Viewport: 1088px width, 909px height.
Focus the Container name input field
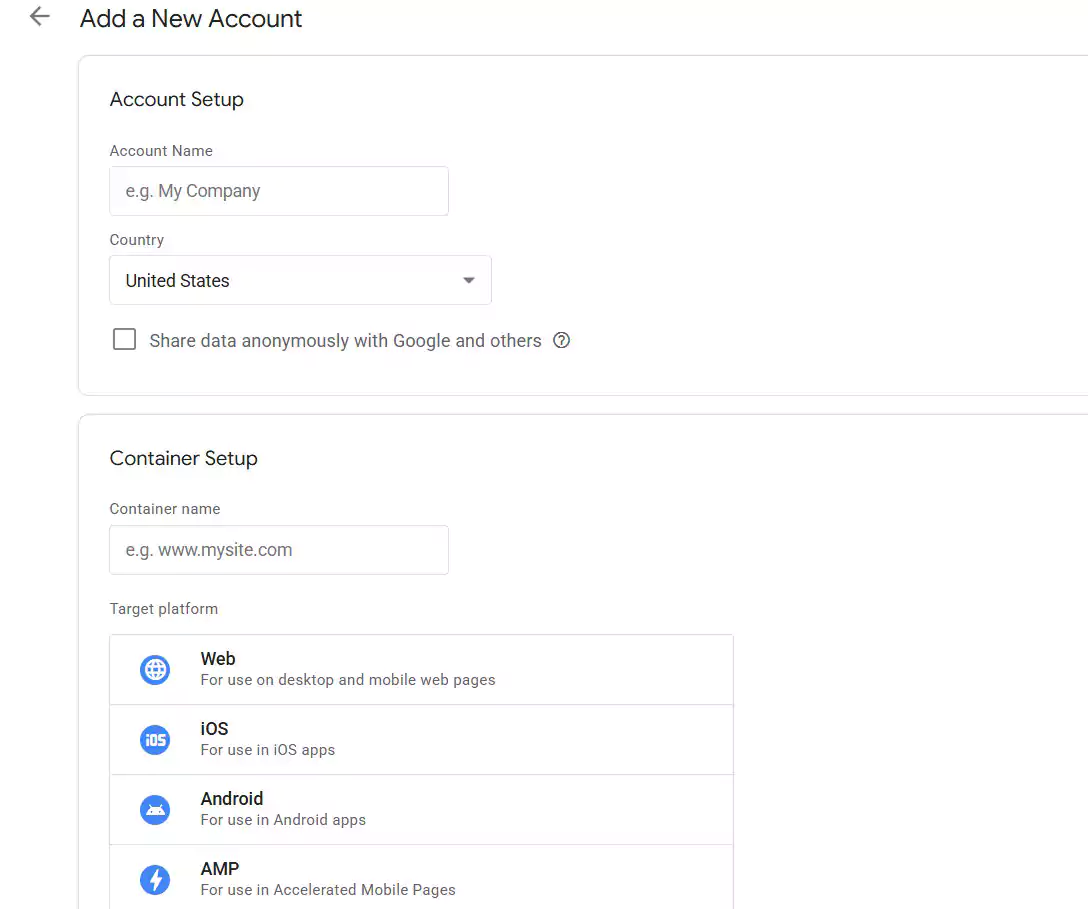tap(279, 550)
